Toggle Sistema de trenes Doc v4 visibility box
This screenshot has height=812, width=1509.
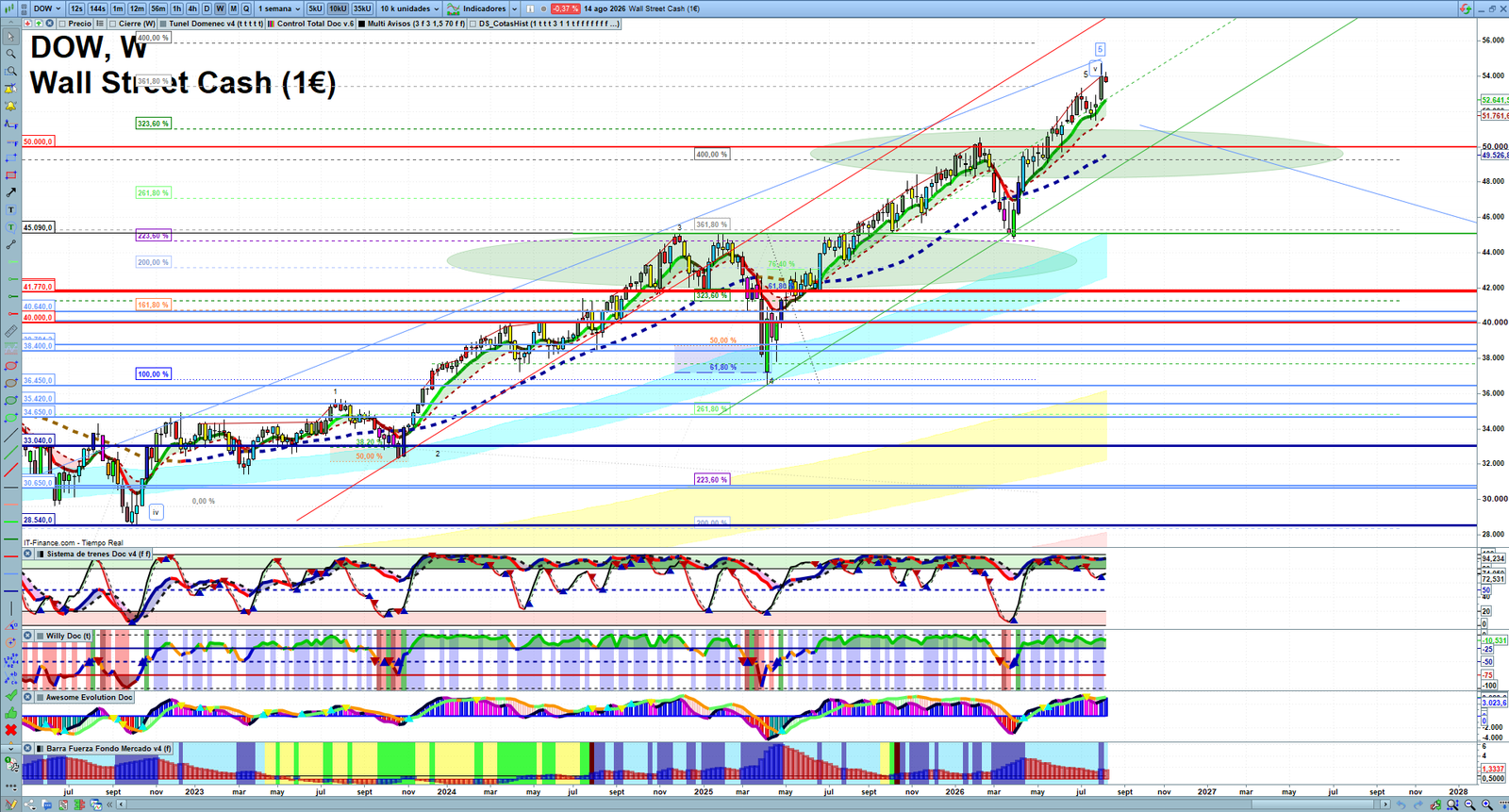click(x=40, y=554)
